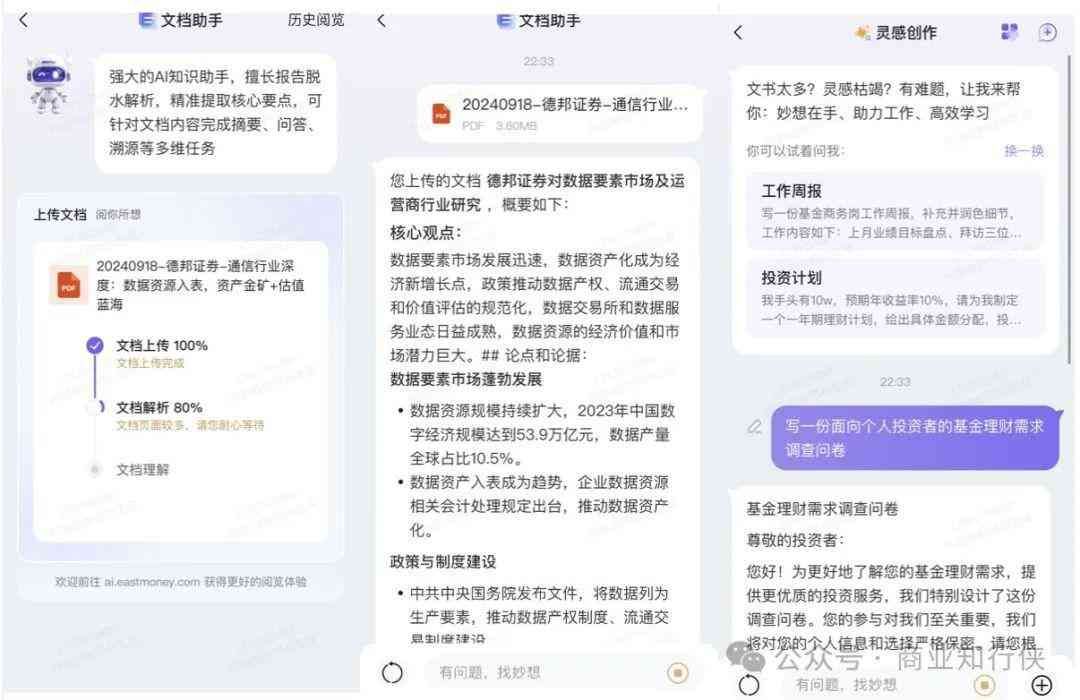Open the uploaded PDF file icon in upload card
This screenshot has width=1080, height=700.
coord(68,285)
